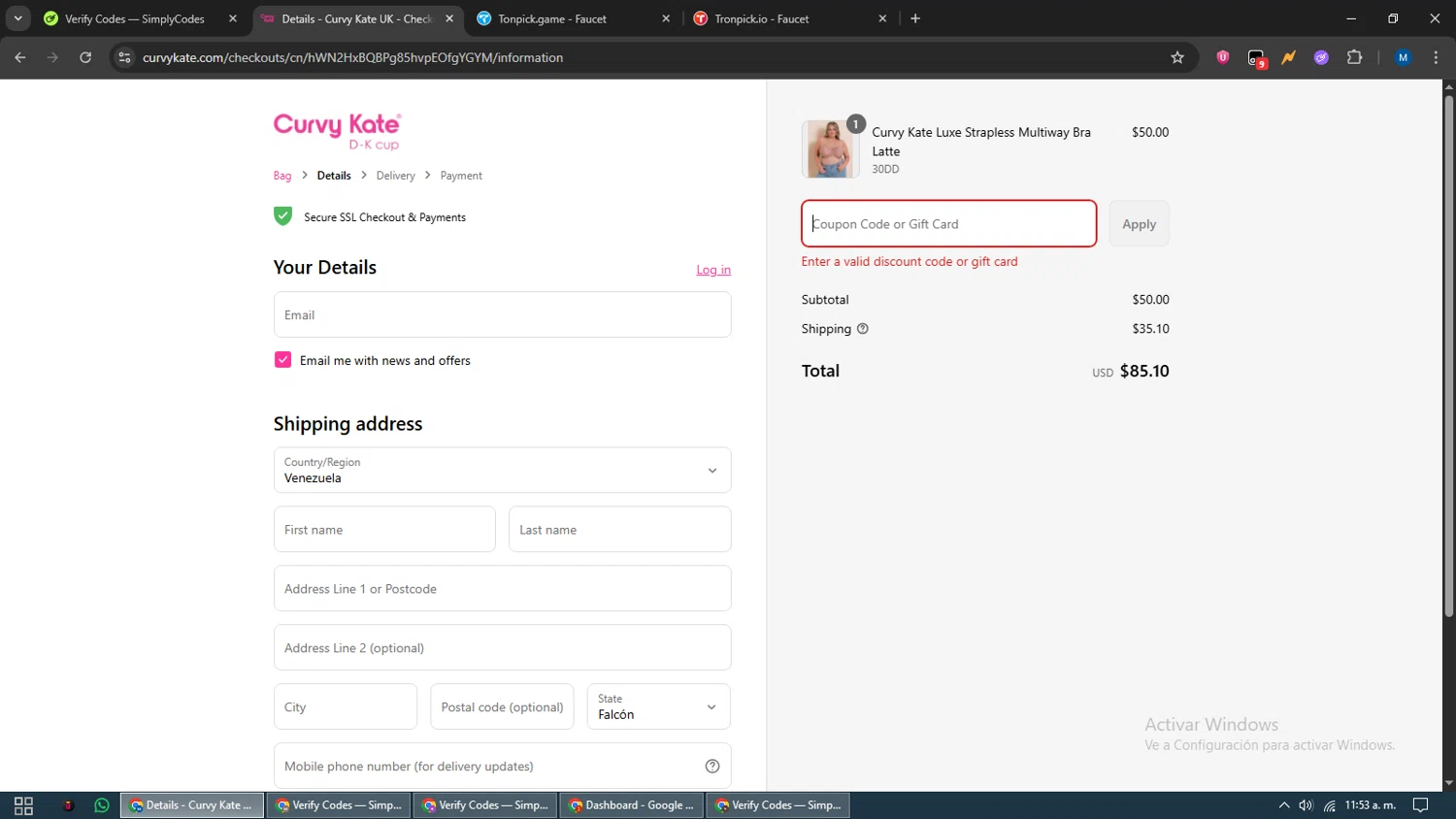Focus the Postal code (optional) field
The image size is (1456, 819).
click(502, 706)
